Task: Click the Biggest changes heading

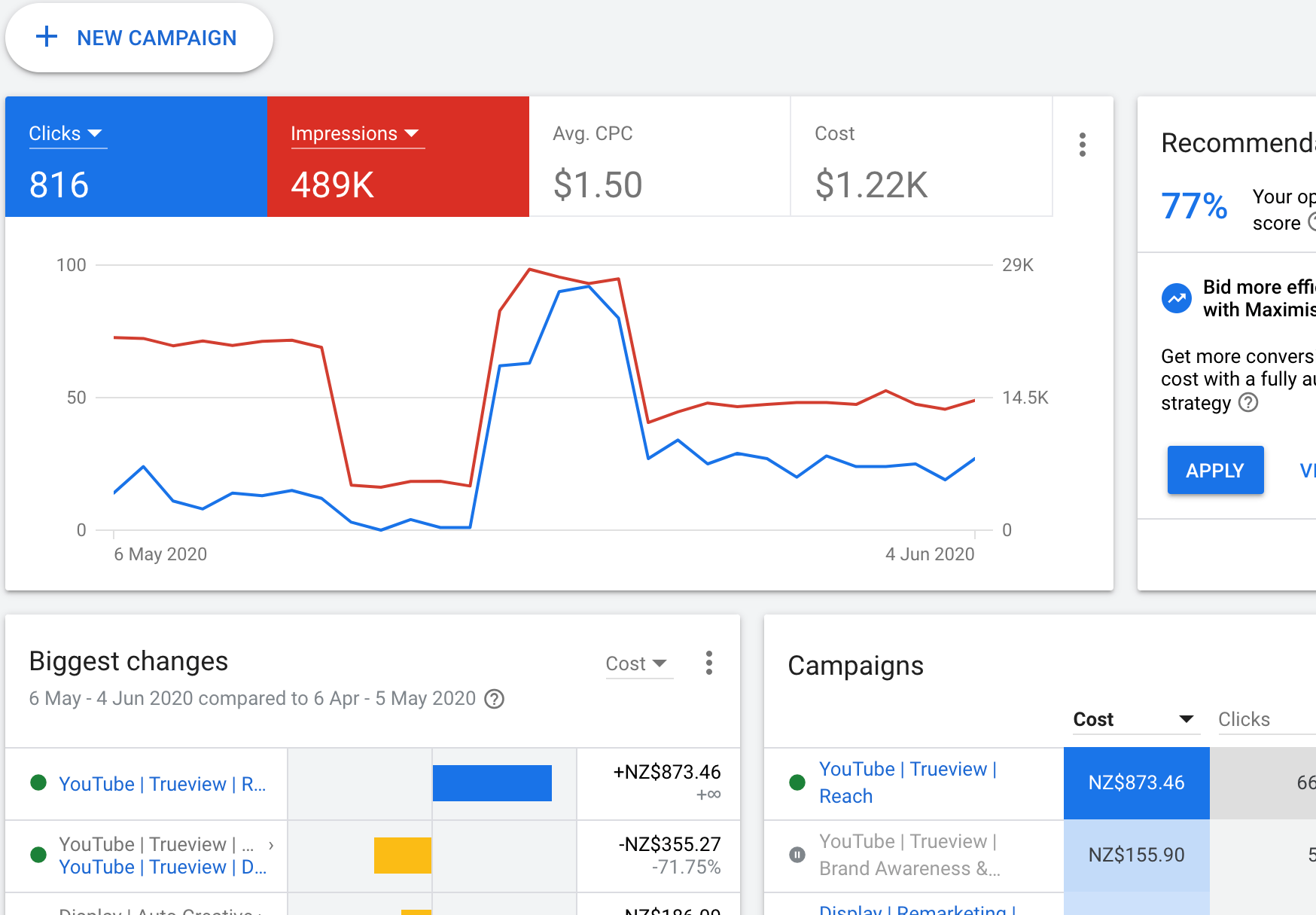Action: click(128, 661)
